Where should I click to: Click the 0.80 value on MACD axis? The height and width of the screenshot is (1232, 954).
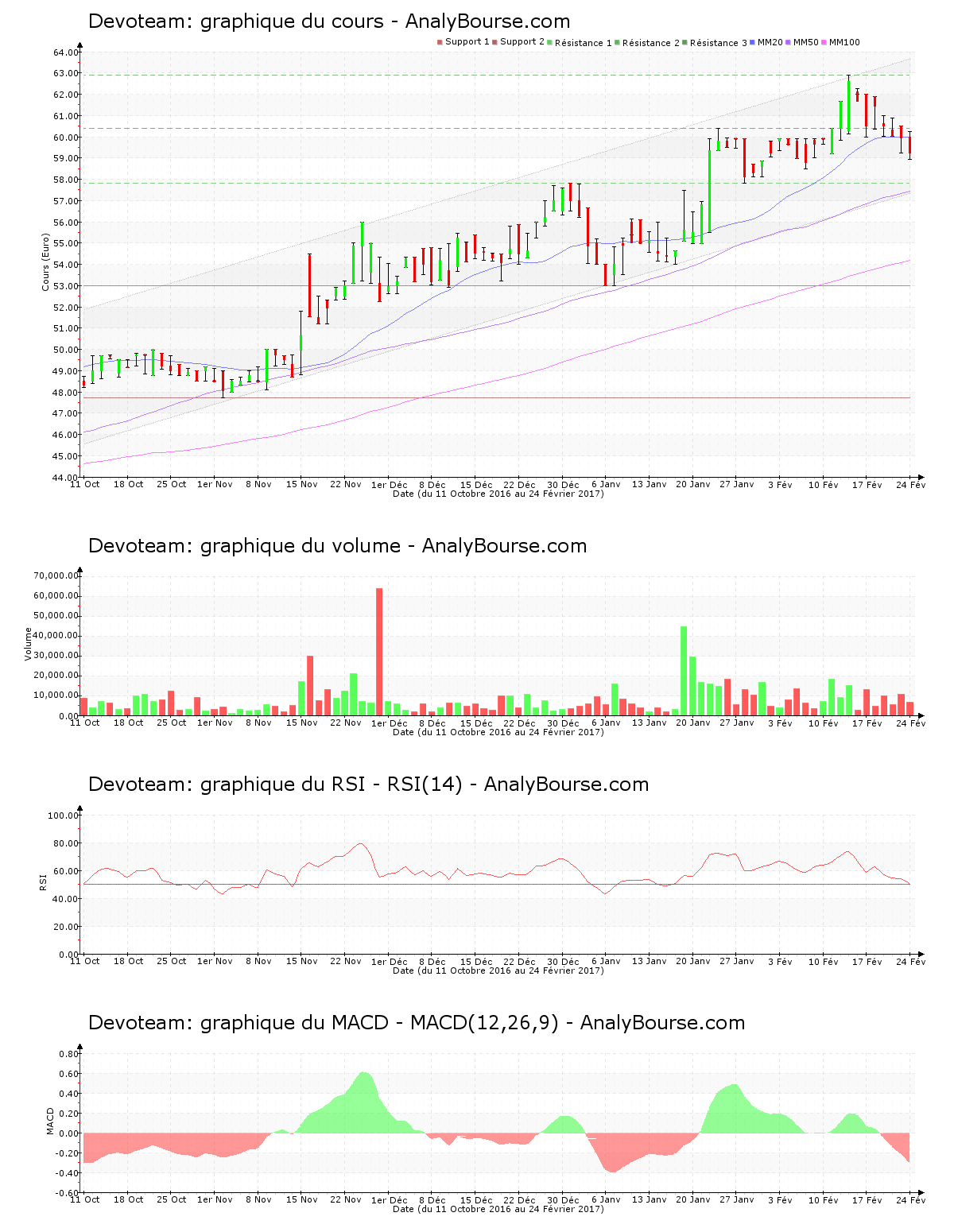coord(69,1054)
